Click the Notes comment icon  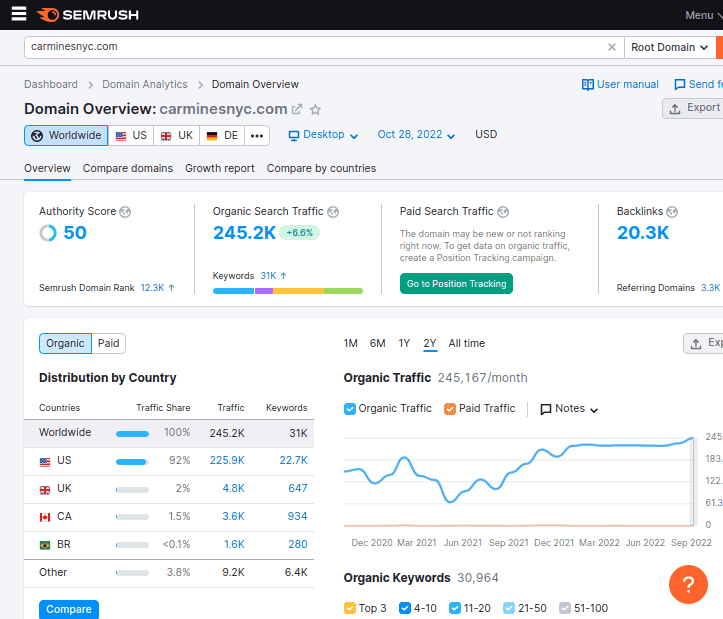point(545,409)
